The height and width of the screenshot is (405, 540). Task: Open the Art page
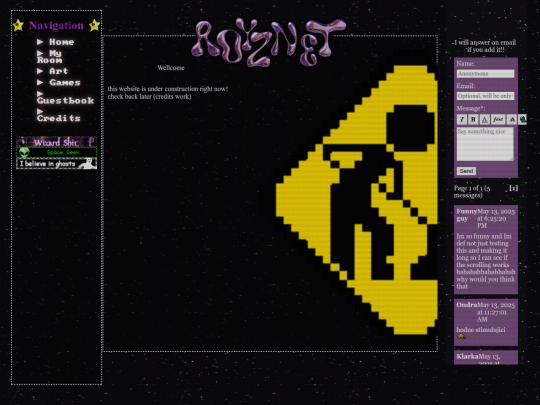point(53,71)
